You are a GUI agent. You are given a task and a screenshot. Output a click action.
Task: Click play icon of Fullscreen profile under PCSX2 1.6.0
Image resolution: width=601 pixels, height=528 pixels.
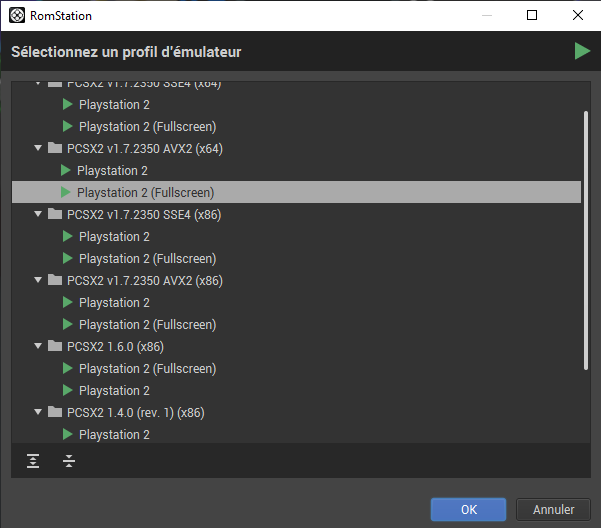[68, 369]
